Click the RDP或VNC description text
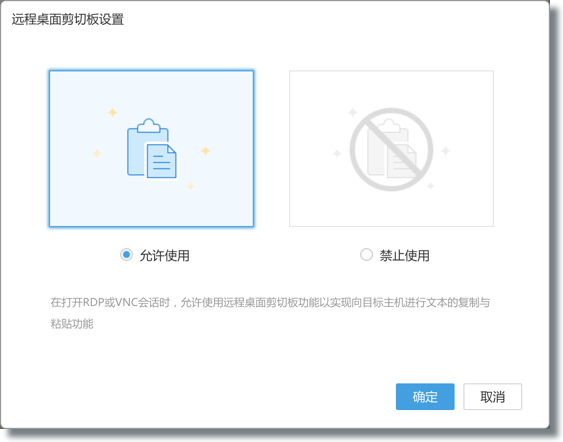This screenshot has width=563, height=442. (270, 313)
